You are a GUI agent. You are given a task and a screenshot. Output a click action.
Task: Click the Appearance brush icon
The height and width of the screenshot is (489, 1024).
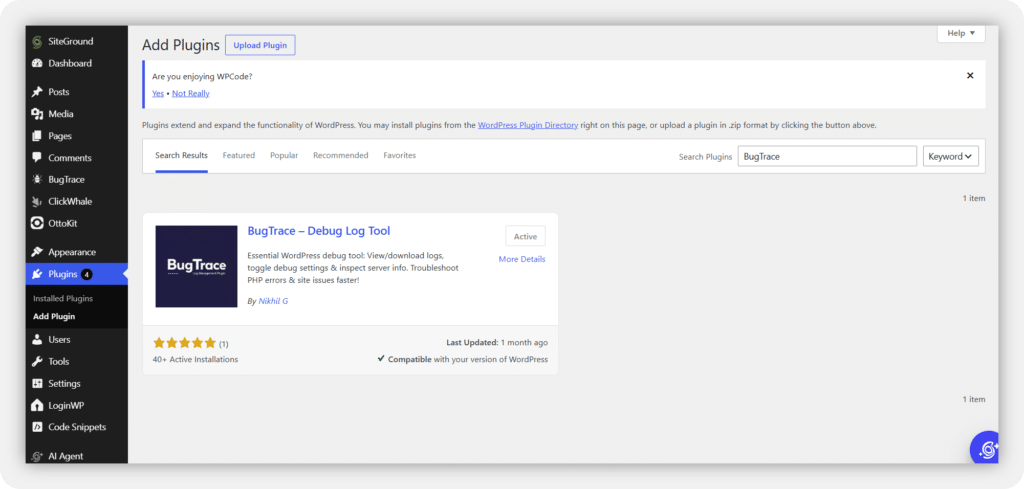click(37, 252)
